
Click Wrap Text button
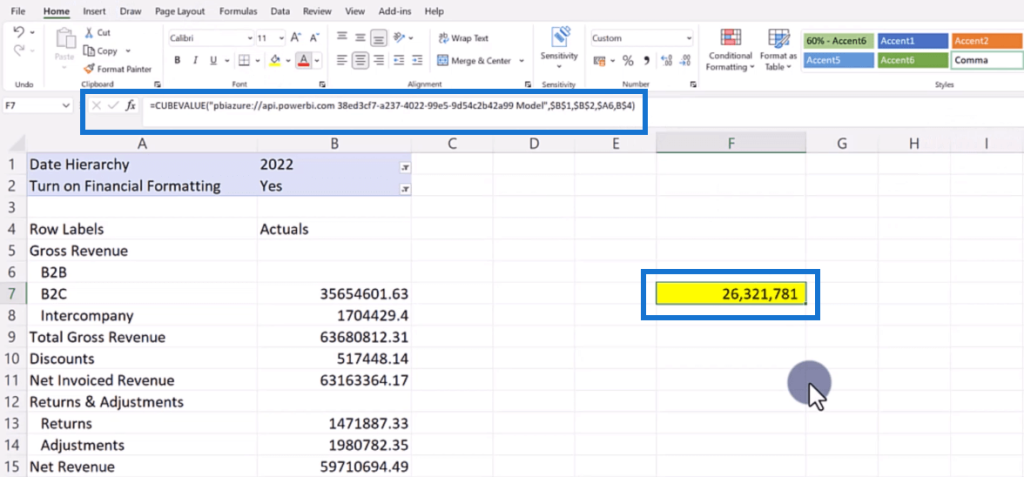coord(463,38)
